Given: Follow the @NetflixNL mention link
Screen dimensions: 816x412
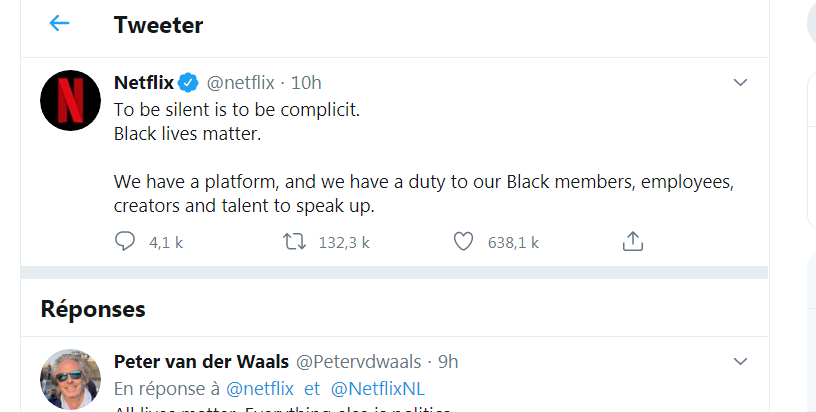Looking at the screenshot, I should [378, 388].
